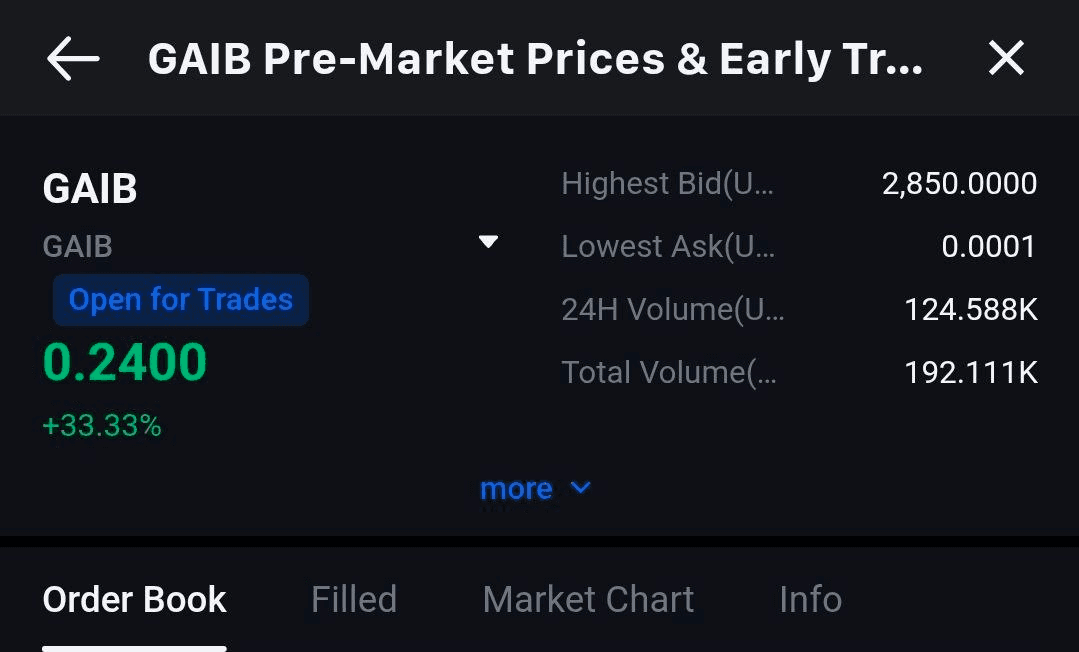Tap the back arrow icon
The height and width of the screenshot is (652, 1079).
(x=73, y=59)
